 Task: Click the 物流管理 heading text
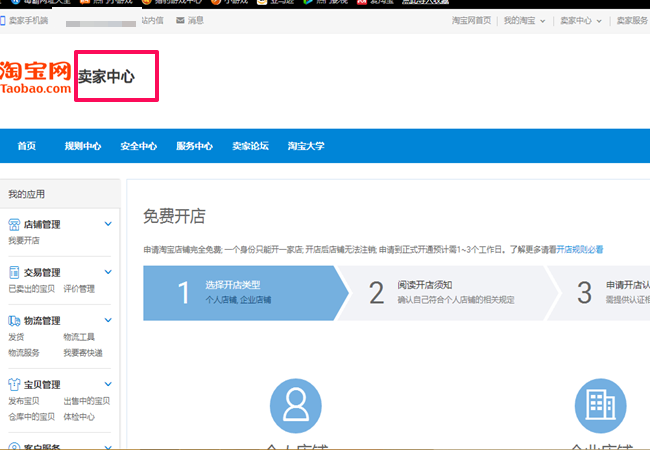click(x=42, y=321)
